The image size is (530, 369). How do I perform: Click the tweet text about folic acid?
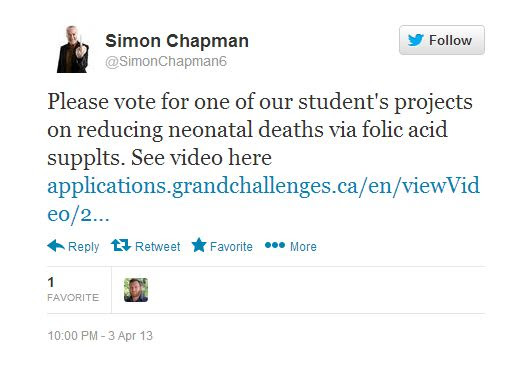click(260, 129)
